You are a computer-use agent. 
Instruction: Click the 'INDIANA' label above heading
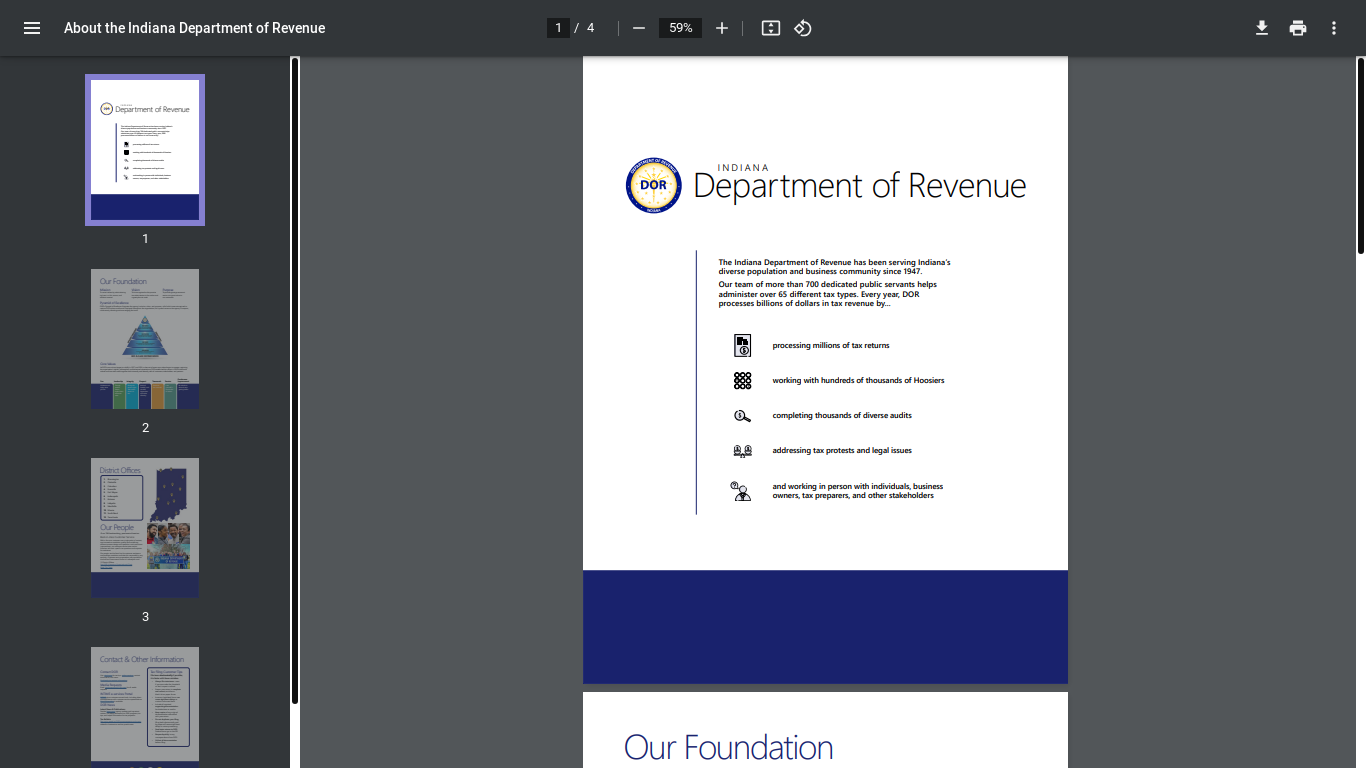(x=743, y=168)
